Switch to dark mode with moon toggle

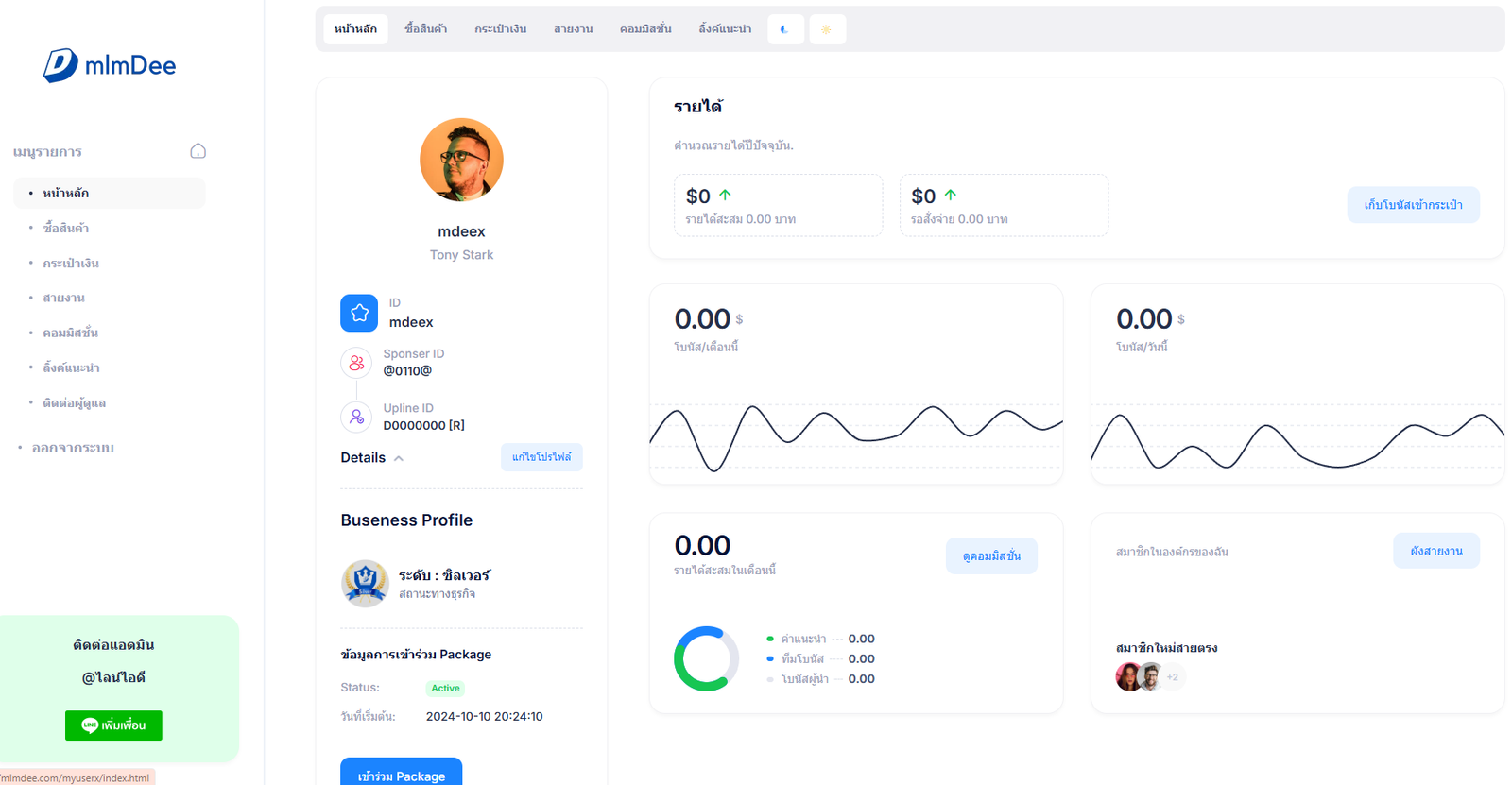point(784,29)
